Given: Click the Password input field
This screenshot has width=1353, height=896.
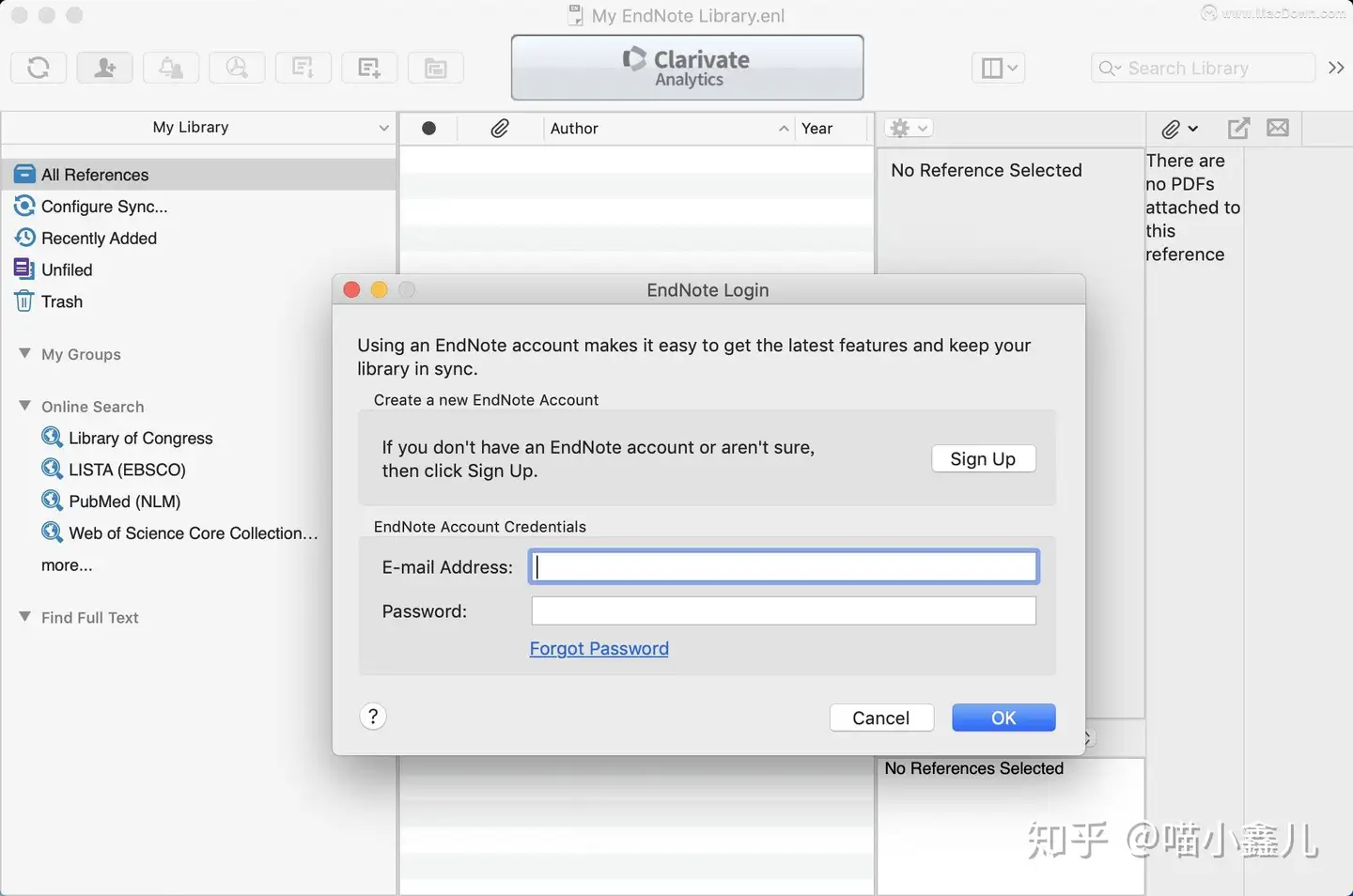Looking at the screenshot, I should coord(784,610).
